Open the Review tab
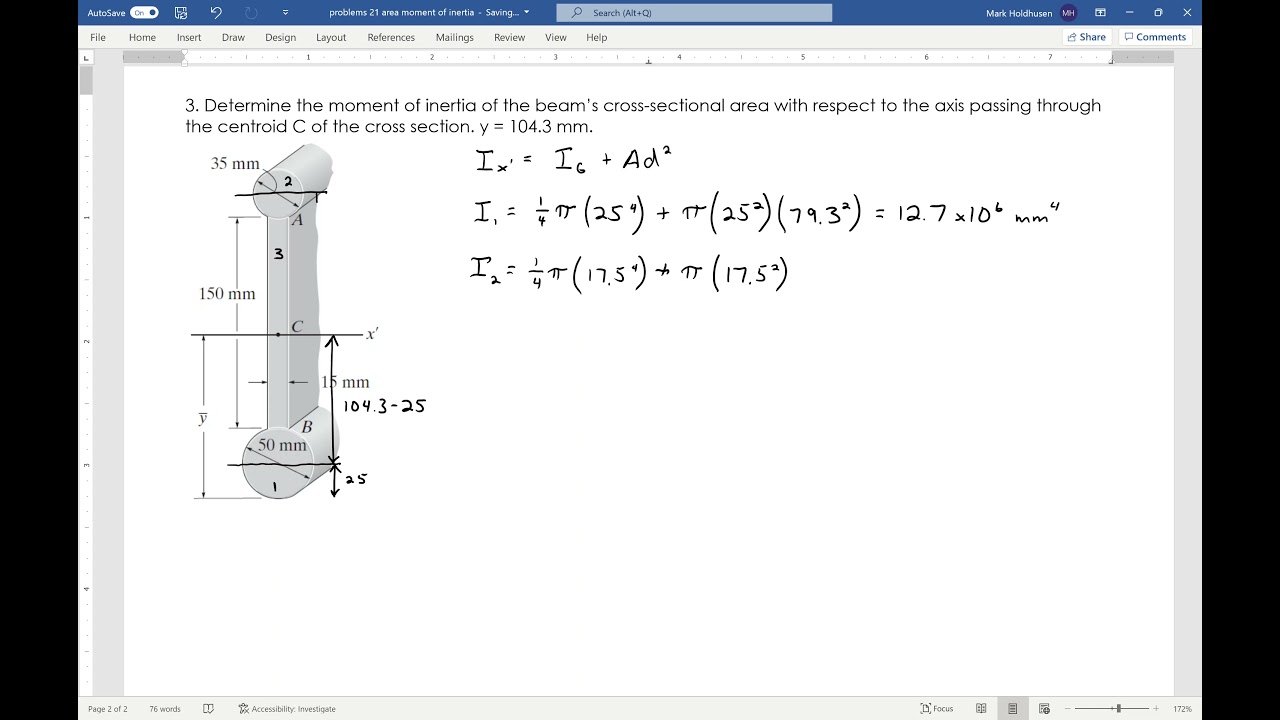 [x=509, y=37]
